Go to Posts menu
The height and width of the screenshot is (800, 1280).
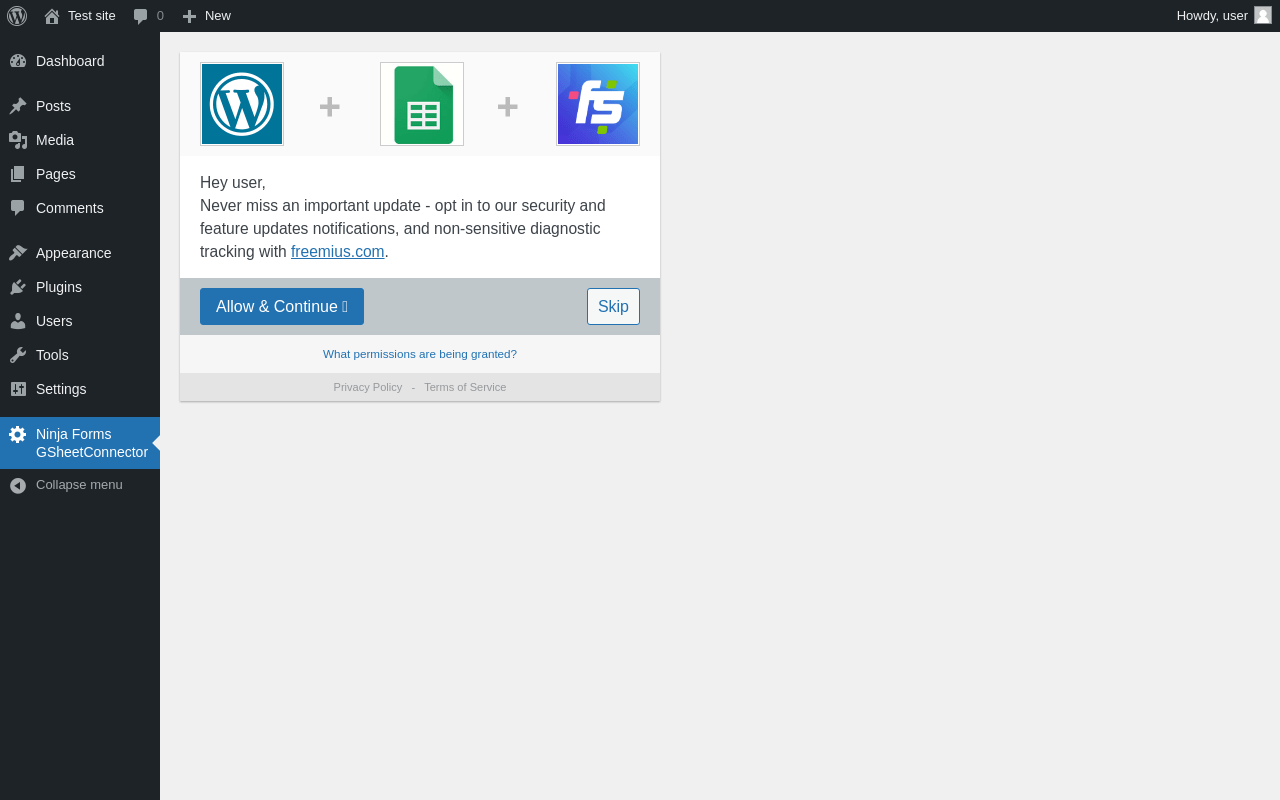[x=80, y=106]
